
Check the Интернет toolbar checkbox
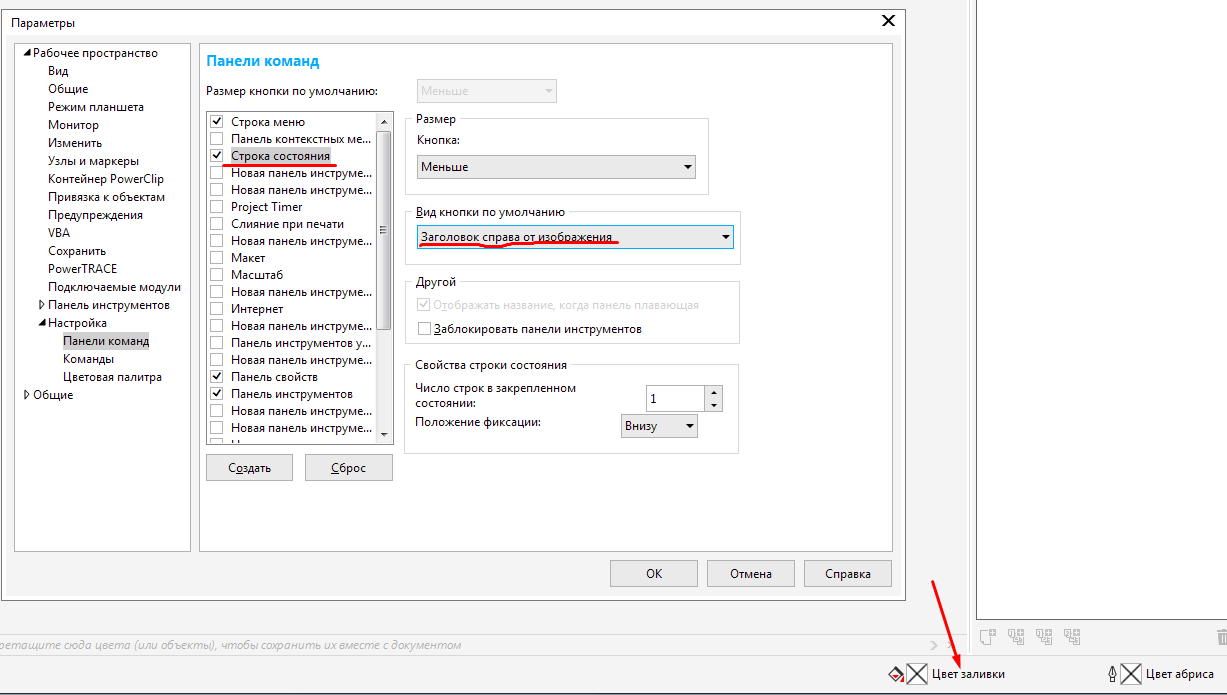click(x=217, y=309)
